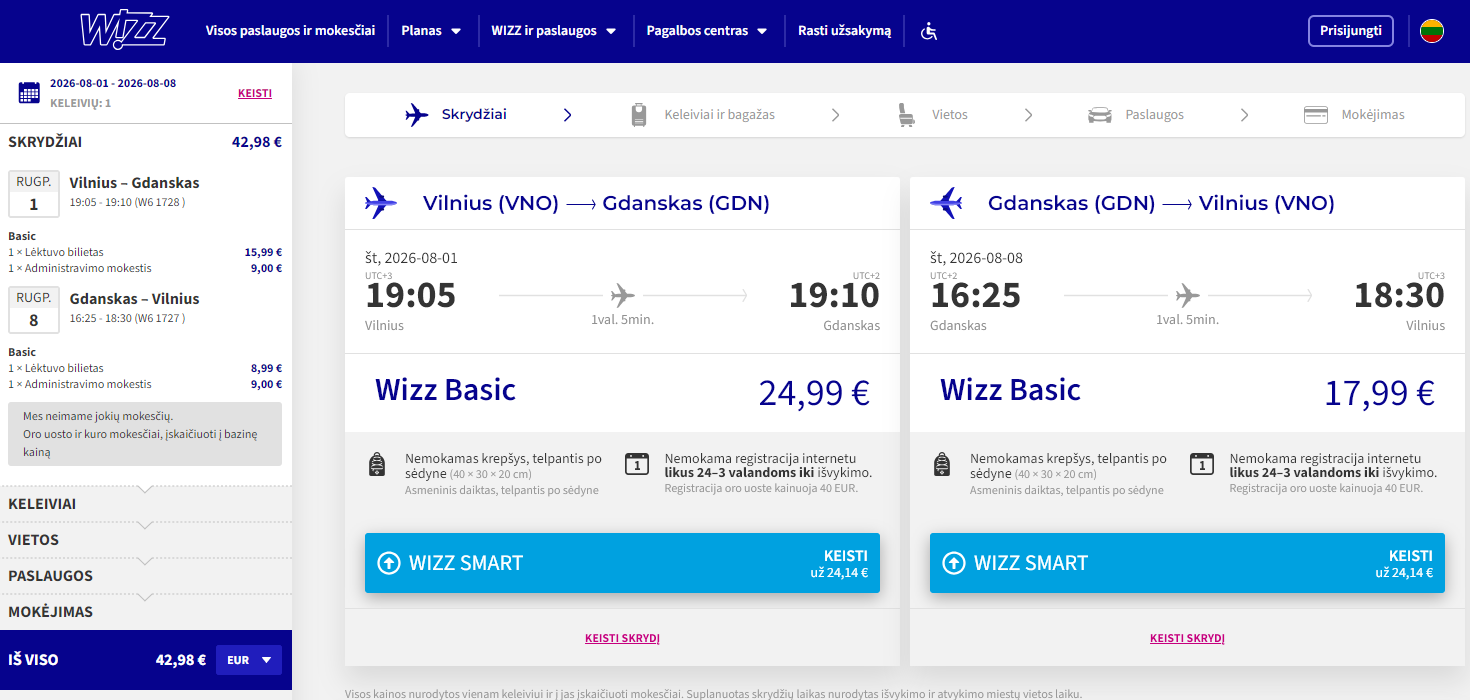Expand the Vietos sidebar section
The image size is (1470, 700).
pyautogui.click(x=145, y=540)
